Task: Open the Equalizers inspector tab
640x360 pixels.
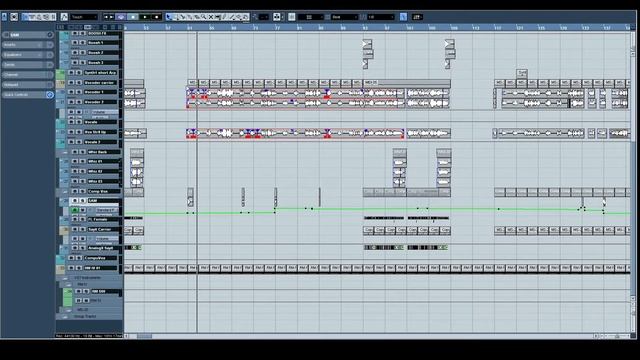Action: click(x=28, y=55)
